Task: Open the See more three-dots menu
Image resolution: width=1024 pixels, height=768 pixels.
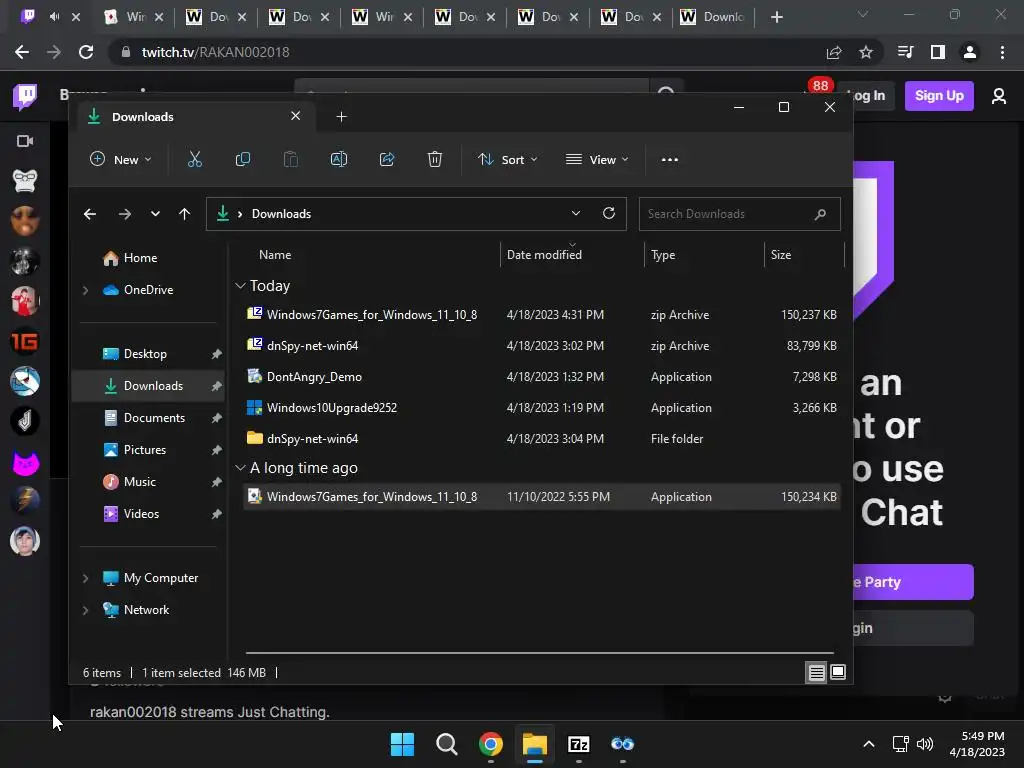Action: 669,159
